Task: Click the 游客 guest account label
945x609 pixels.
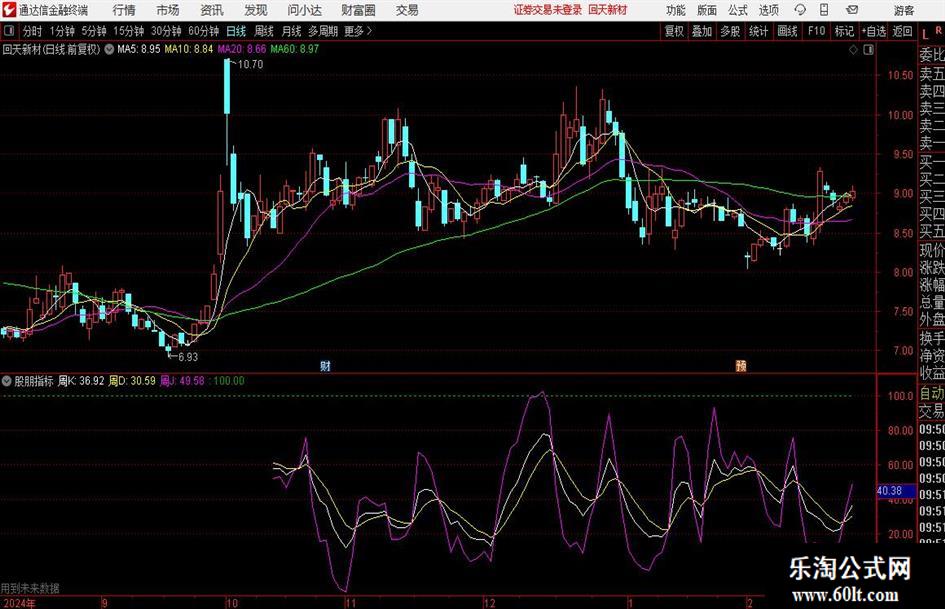Action: pos(903,11)
